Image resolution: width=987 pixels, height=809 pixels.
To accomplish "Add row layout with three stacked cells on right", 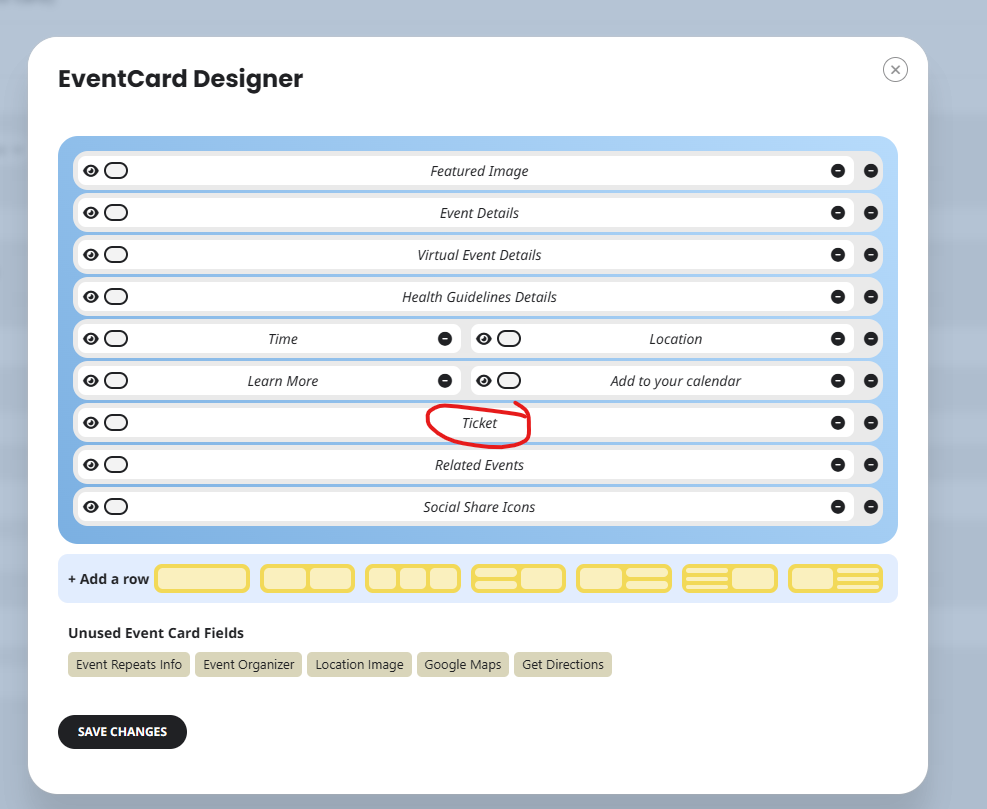I will pos(835,579).
